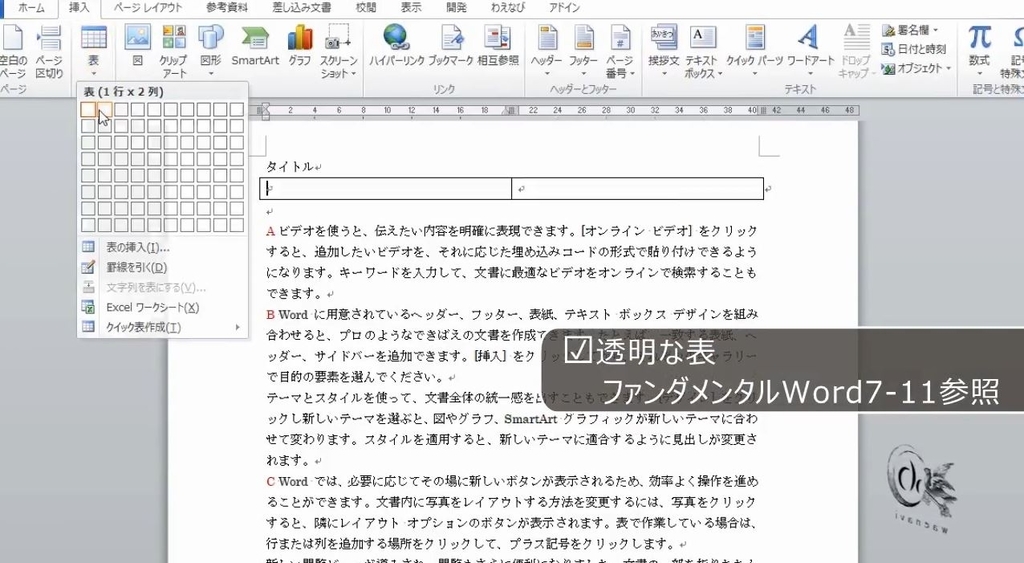Image resolution: width=1024 pixels, height=563 pixels.
Task: Insert a ハイパーリンク hyperlink
Action: [x=396, y=46]
